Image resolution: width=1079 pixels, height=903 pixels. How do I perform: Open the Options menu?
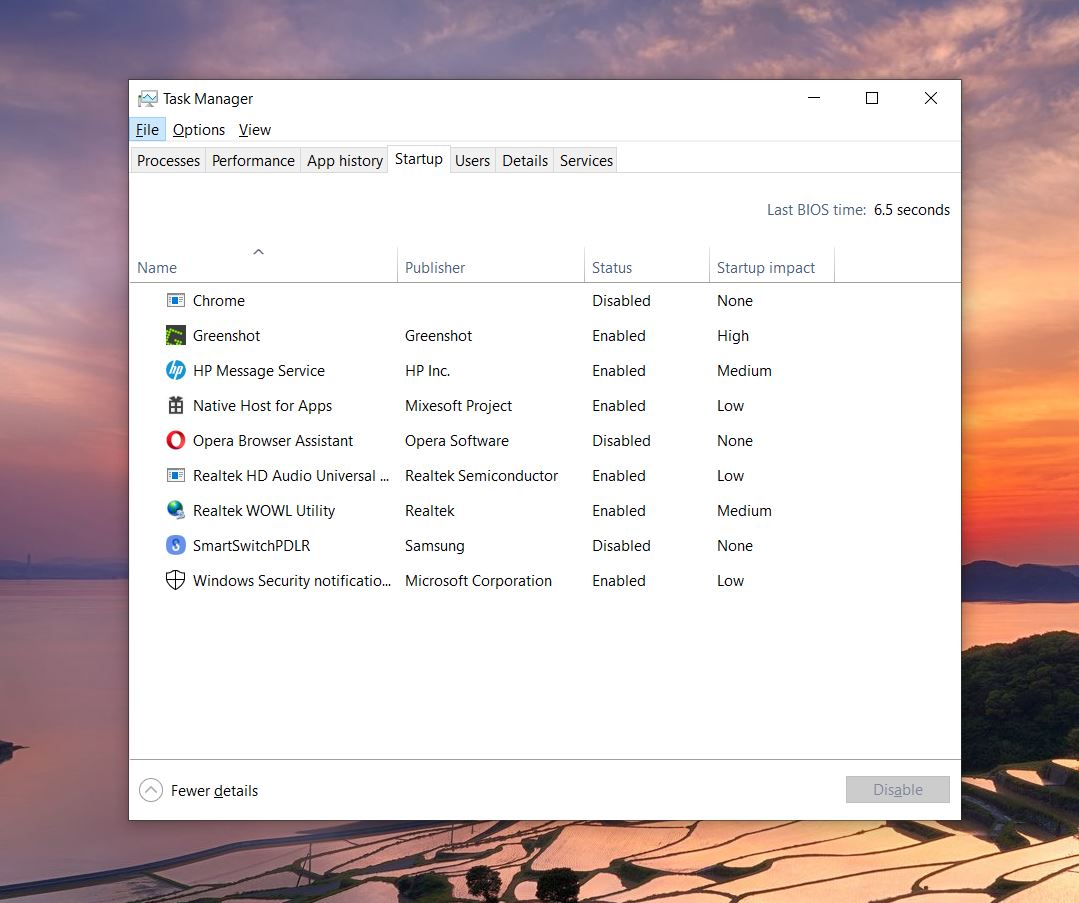coord(199,129)
